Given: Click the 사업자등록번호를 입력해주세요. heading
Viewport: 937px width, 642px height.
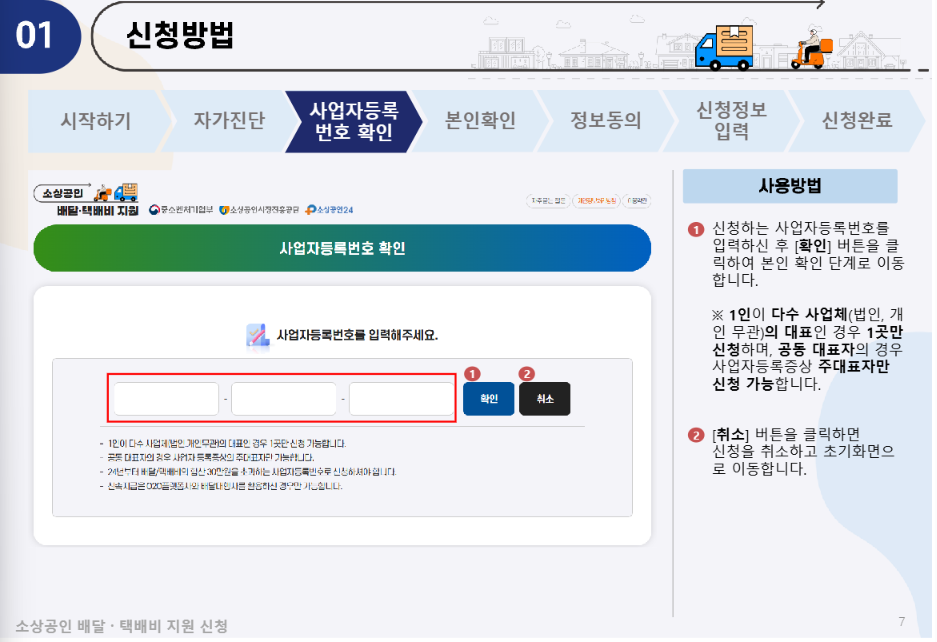Looking at the screenshot, I should pyautogui.click(x=357, y=335).
